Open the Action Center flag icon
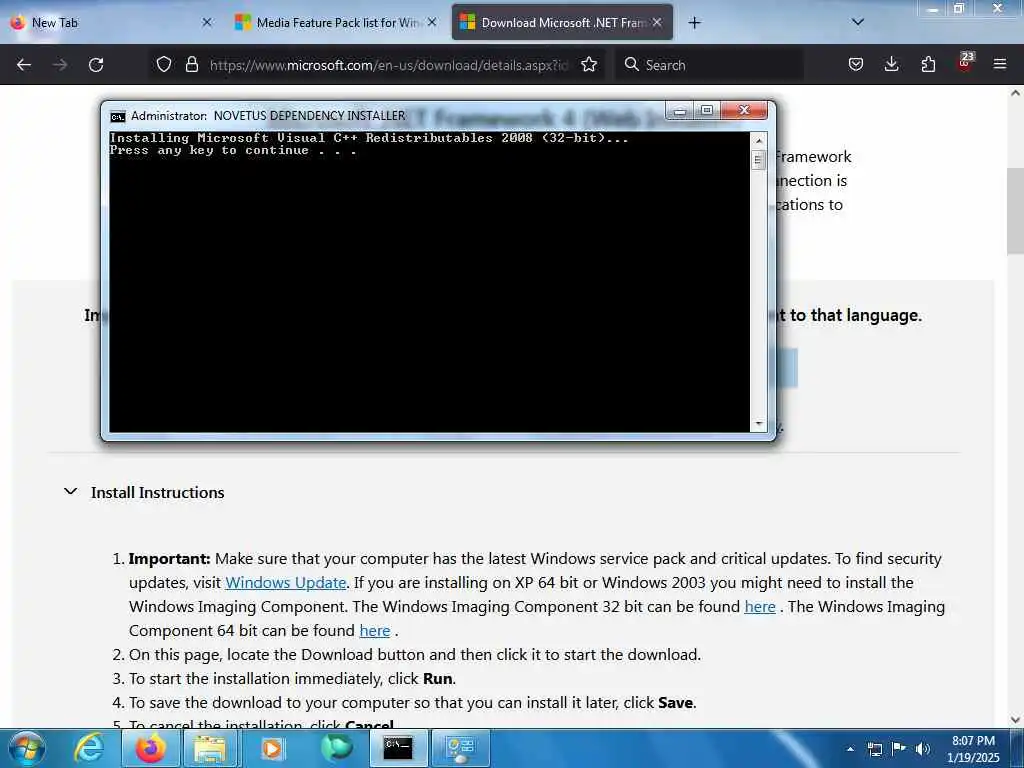Image resolution: width=1024 pixels, height=768 pixels. pos(899,749)
